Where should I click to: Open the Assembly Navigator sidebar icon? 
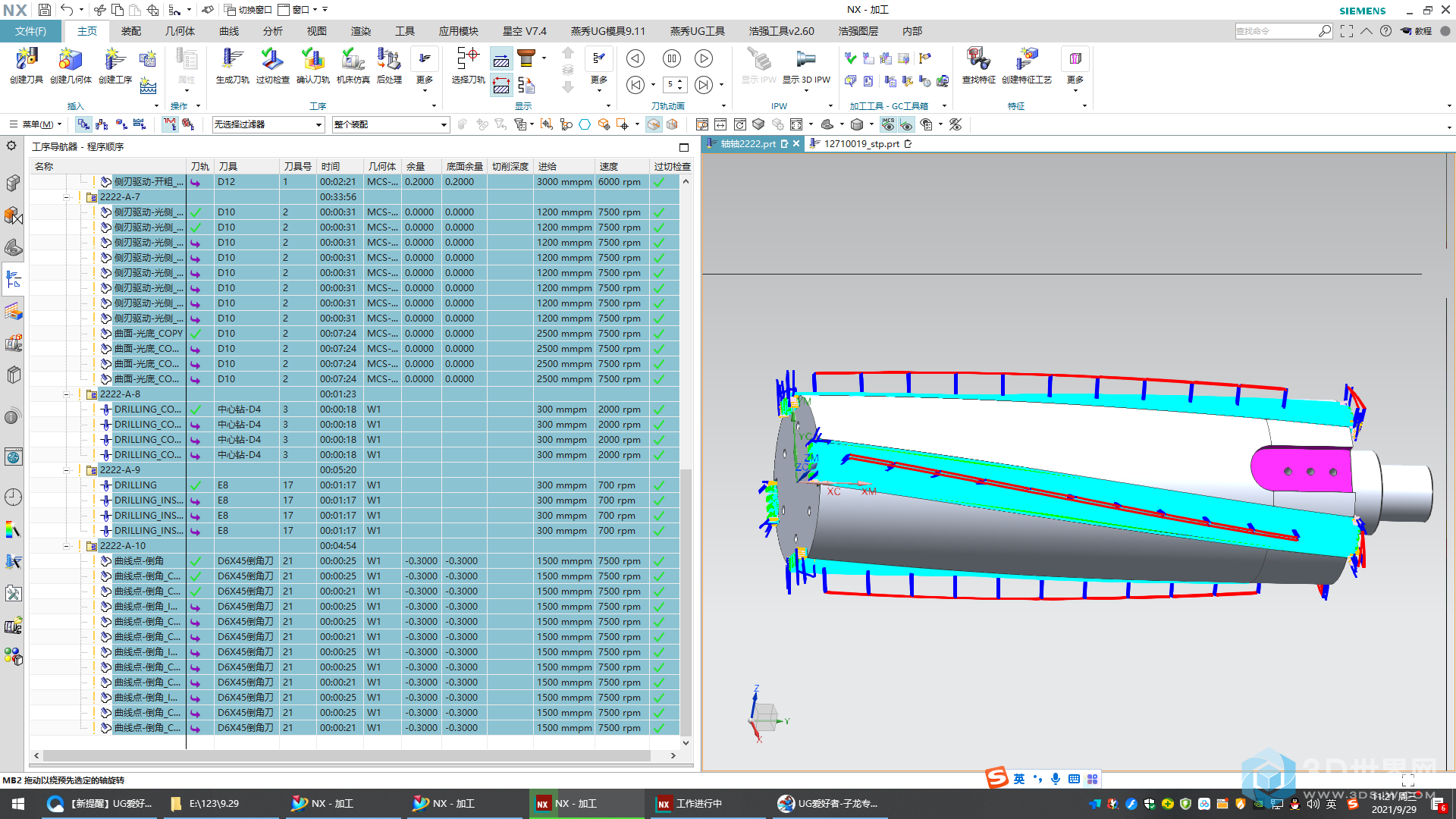point(13,184)
